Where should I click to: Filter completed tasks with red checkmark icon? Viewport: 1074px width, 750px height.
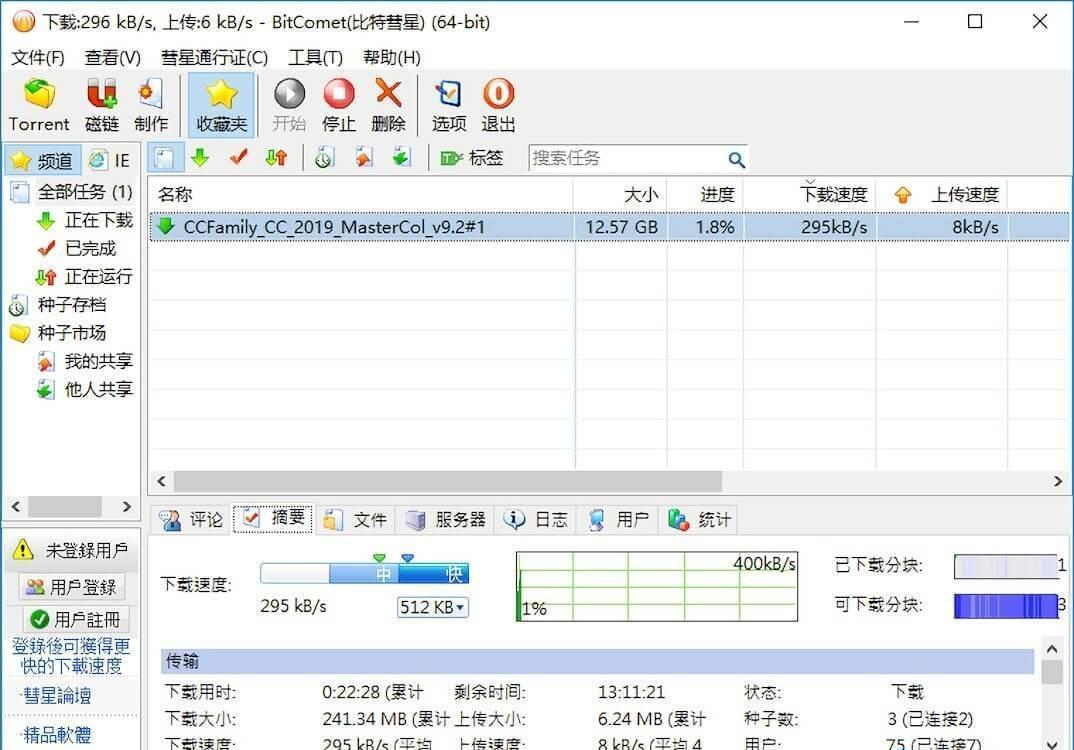(x=238, y=158)
